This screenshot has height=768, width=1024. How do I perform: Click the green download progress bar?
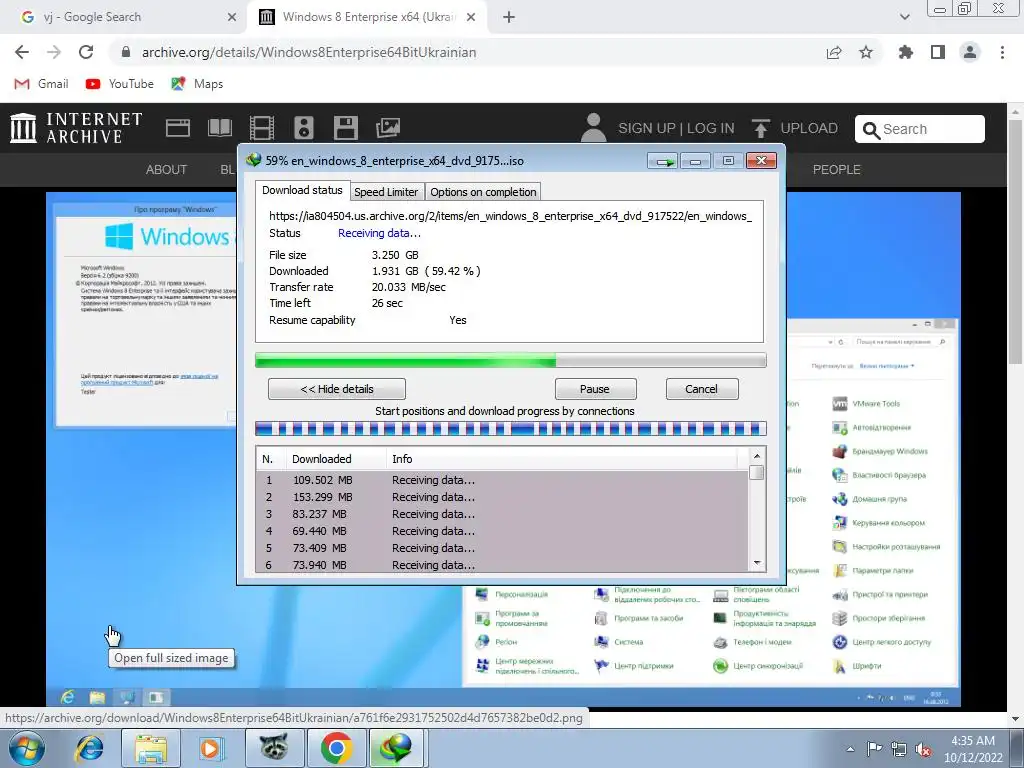pyautogui.click(x=510, y=360)
